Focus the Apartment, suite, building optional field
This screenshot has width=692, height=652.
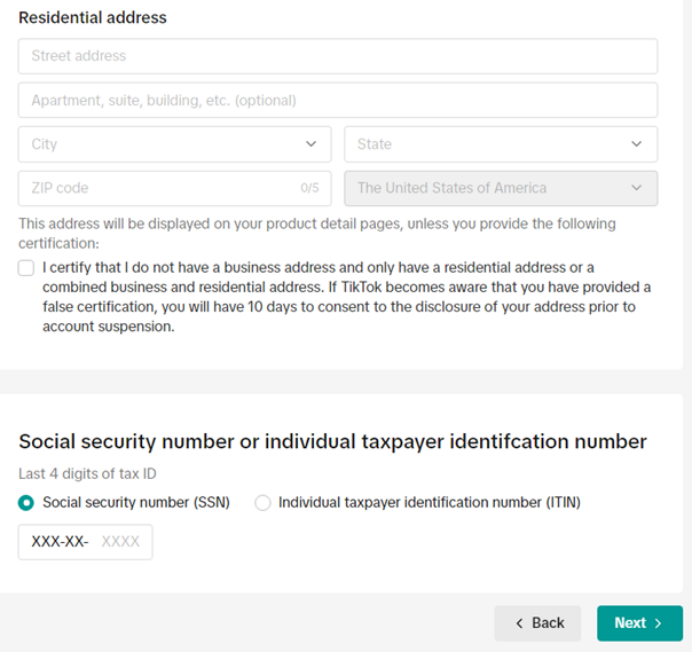[338, 100]
